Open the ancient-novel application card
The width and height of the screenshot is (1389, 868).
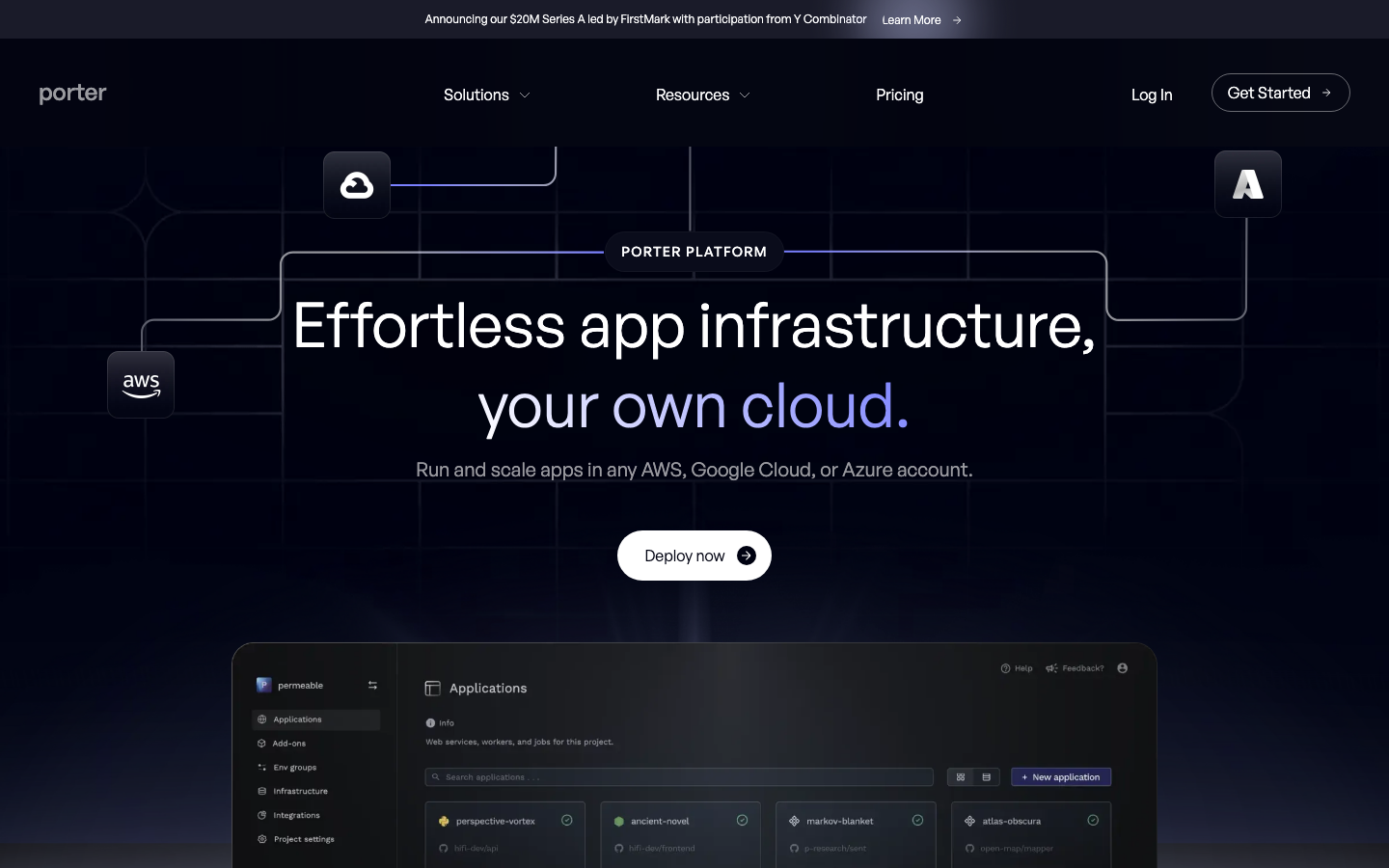click(681, 835)
